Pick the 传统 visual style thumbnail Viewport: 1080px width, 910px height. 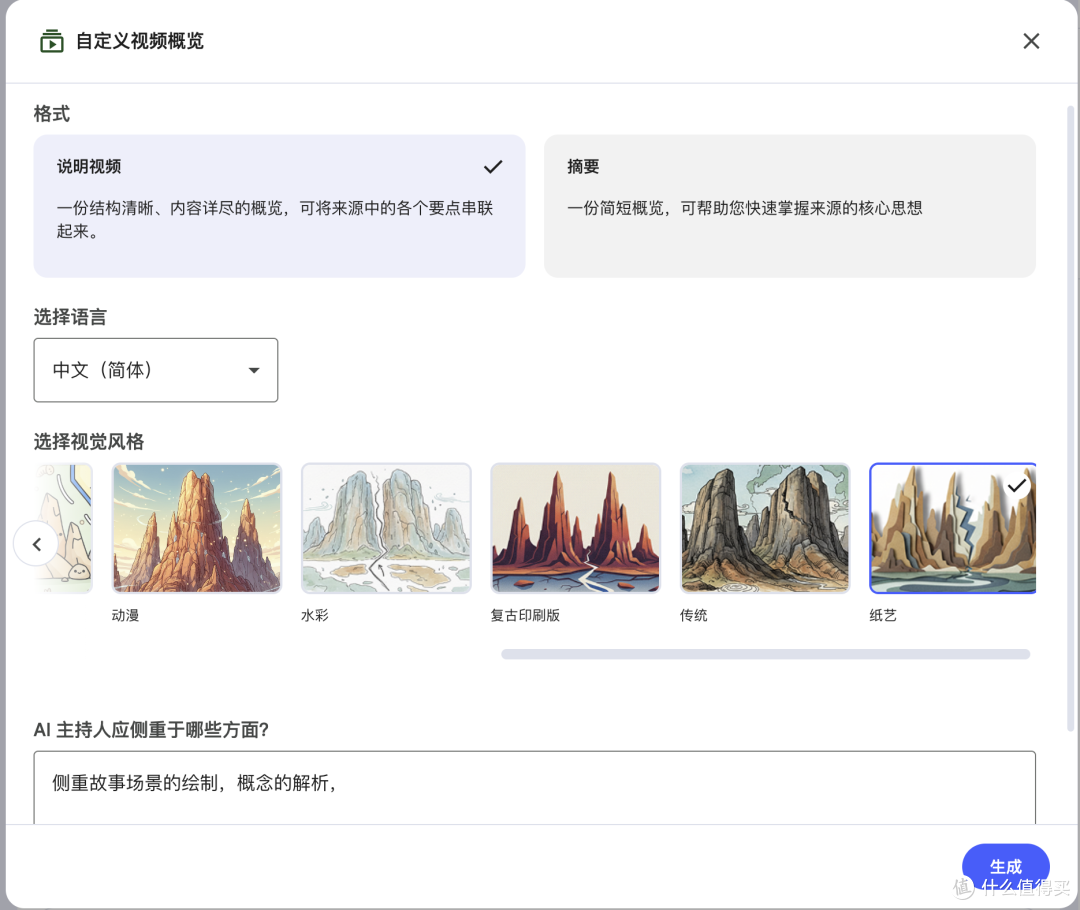(x=765, y=528)
